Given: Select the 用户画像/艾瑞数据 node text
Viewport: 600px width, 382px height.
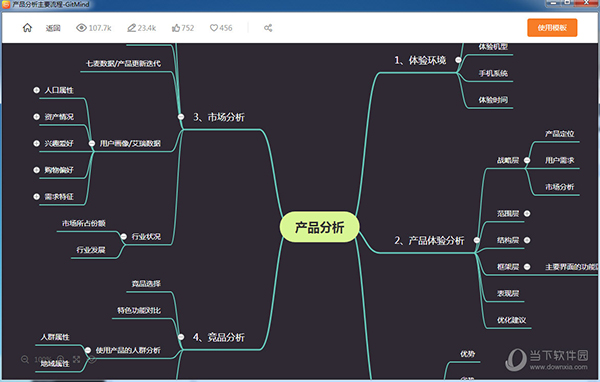Looking at the screenshot, I should click(x=130, y=143).
